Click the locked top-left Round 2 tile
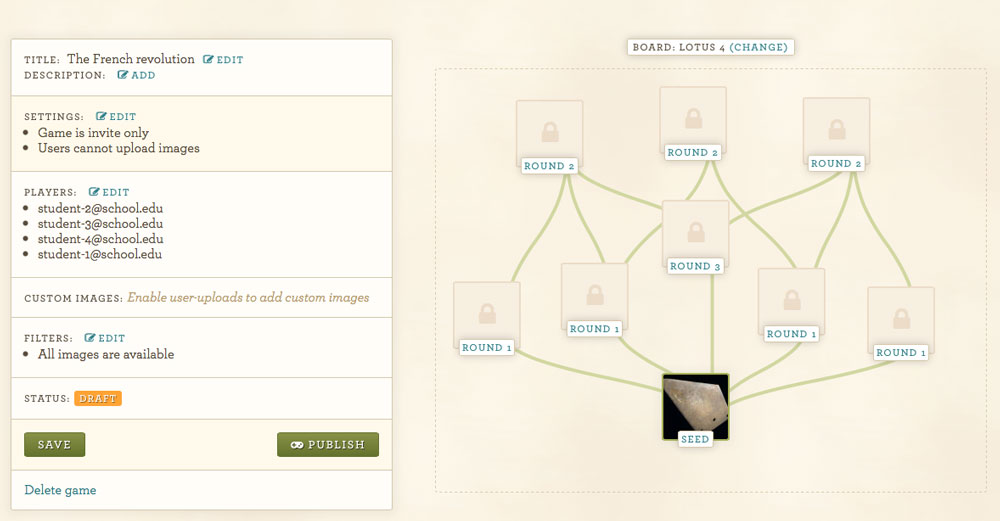This screenshot has height=521, width=1000. pos(549,133)
